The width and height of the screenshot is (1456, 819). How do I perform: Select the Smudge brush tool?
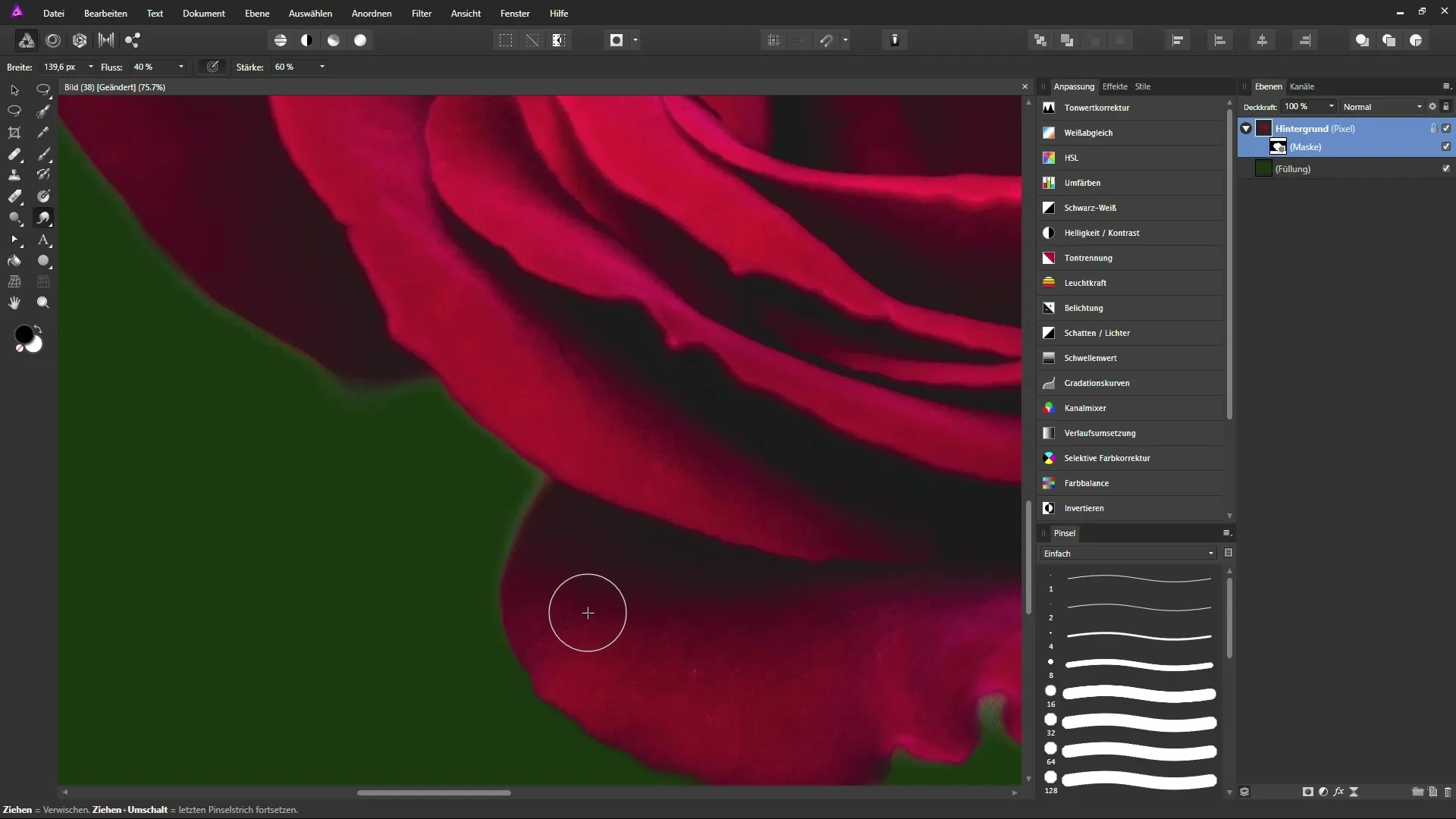(x=44, y=218)
